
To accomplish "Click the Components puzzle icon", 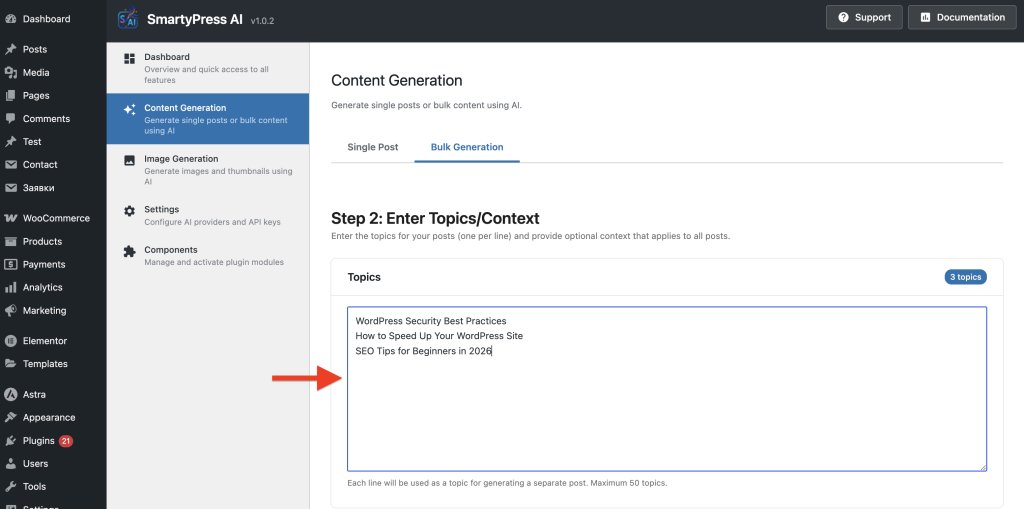I will coord(129,251).
